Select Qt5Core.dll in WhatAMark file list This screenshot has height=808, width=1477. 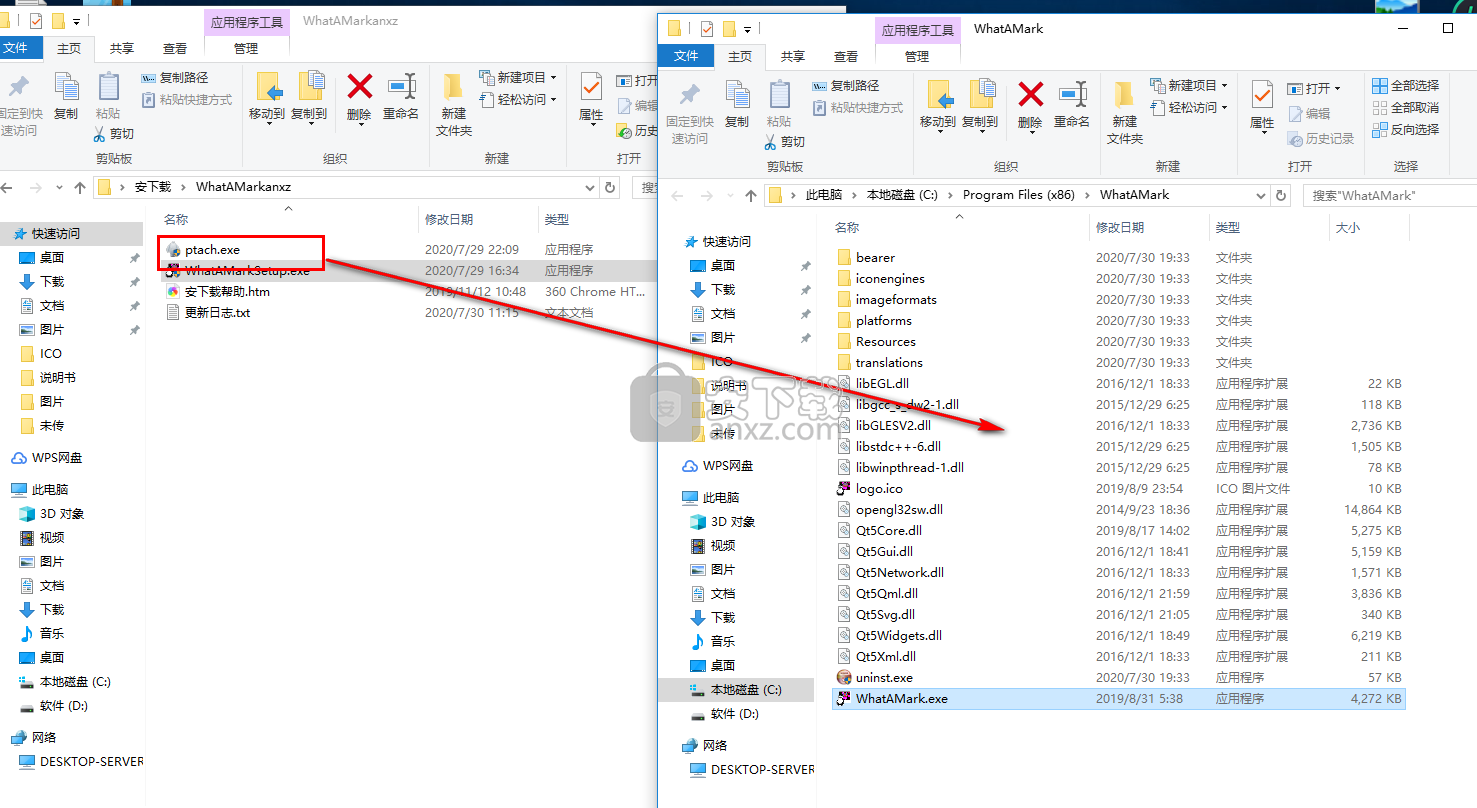click(889, 531)
